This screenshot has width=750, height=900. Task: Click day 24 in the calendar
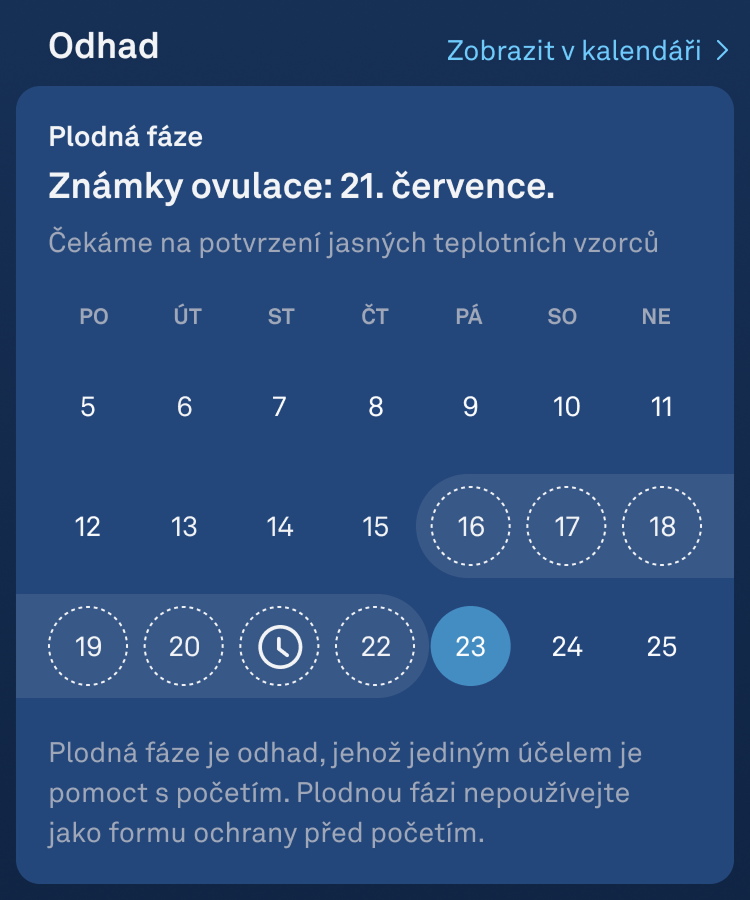click(567, 647)
